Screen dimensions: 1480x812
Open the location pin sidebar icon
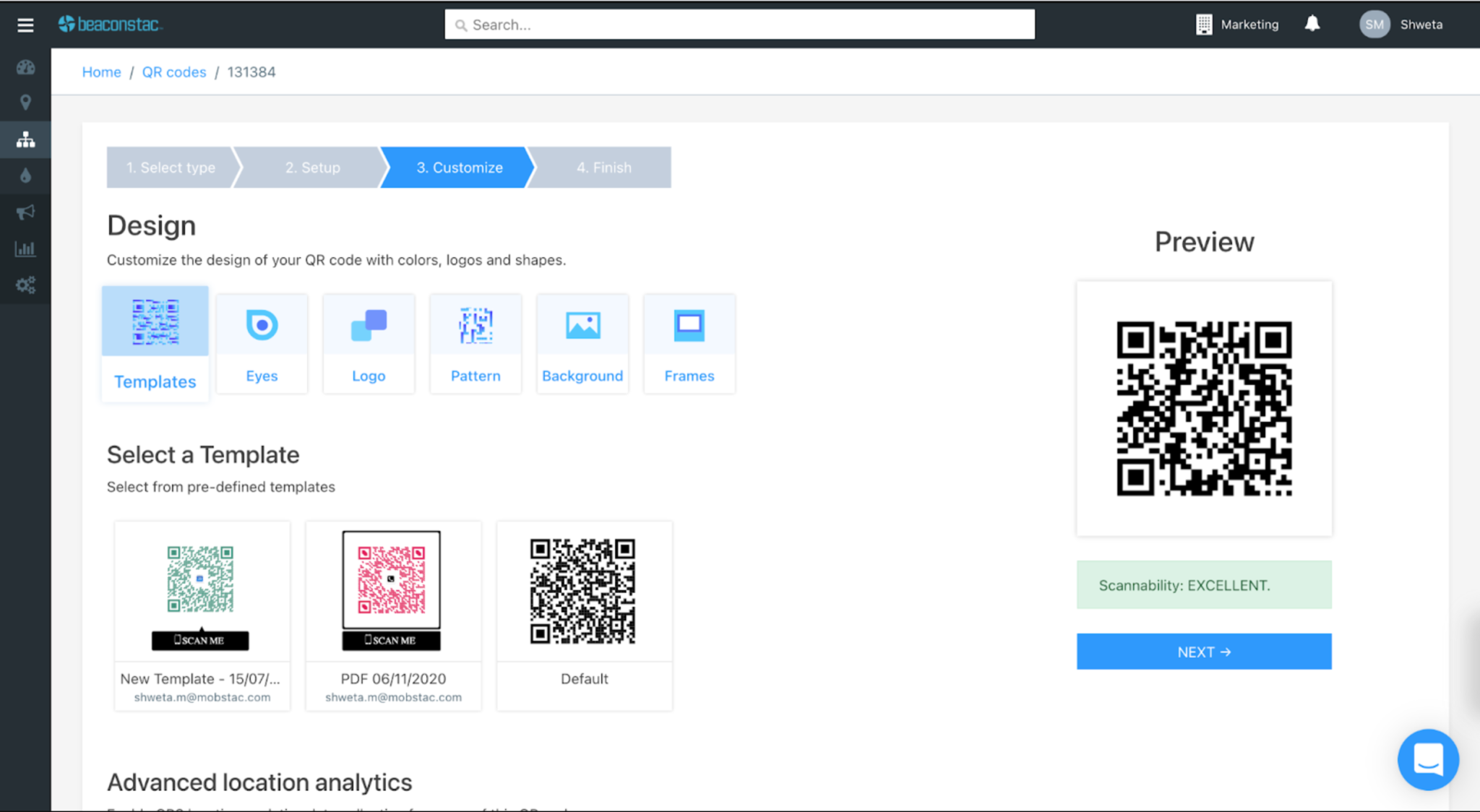point(25,103)
